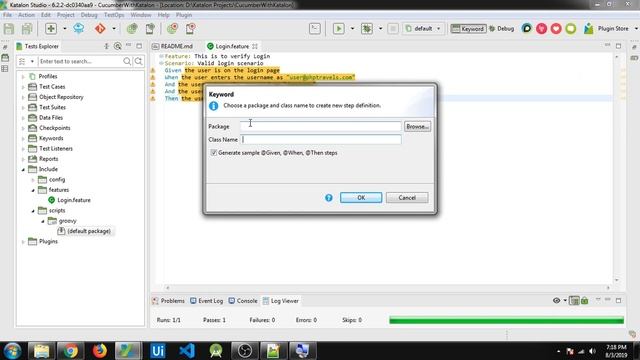This screenshot has height=360, width=640.
Task: Open the Event Log tab
Action: pyautogui.click(x=207, y=301)
